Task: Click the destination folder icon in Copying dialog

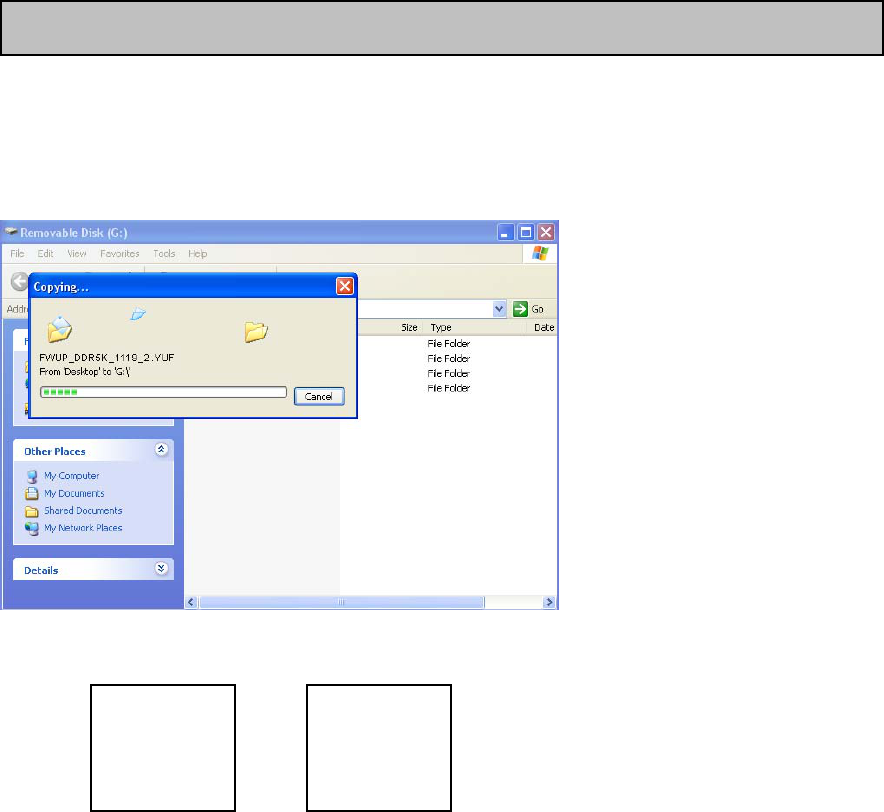Action: 256,332
